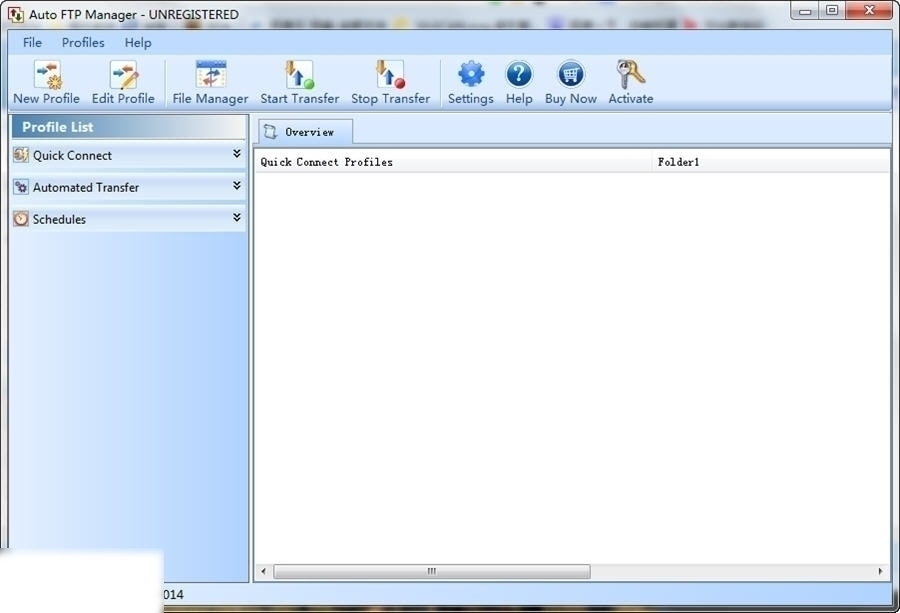Click the Folder1 column header

tap(770, 162)
